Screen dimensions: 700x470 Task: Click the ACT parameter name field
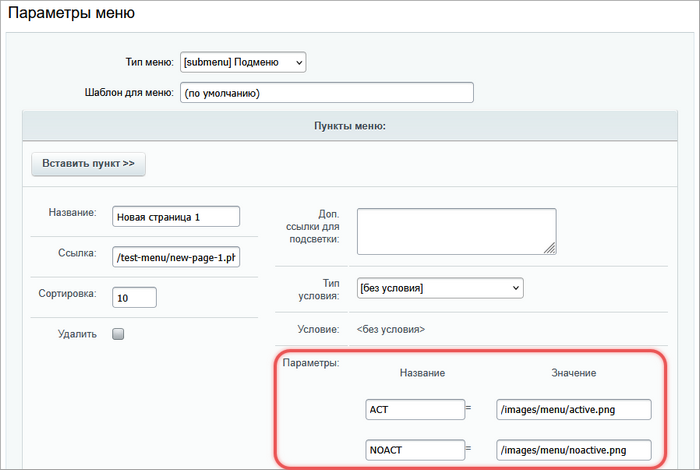click(x=414, y=409)
